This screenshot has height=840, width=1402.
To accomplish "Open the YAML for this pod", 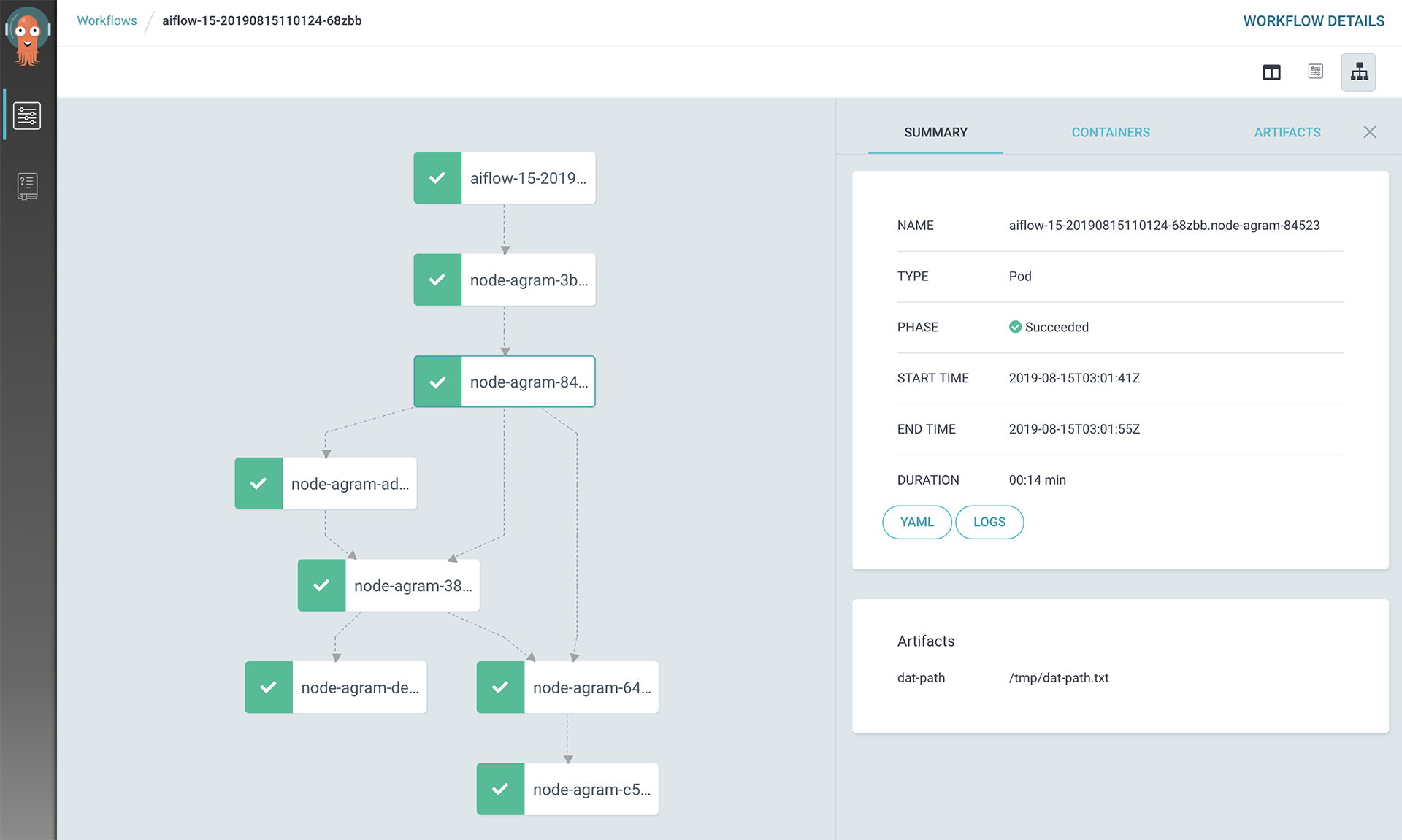I will point(916,522).
